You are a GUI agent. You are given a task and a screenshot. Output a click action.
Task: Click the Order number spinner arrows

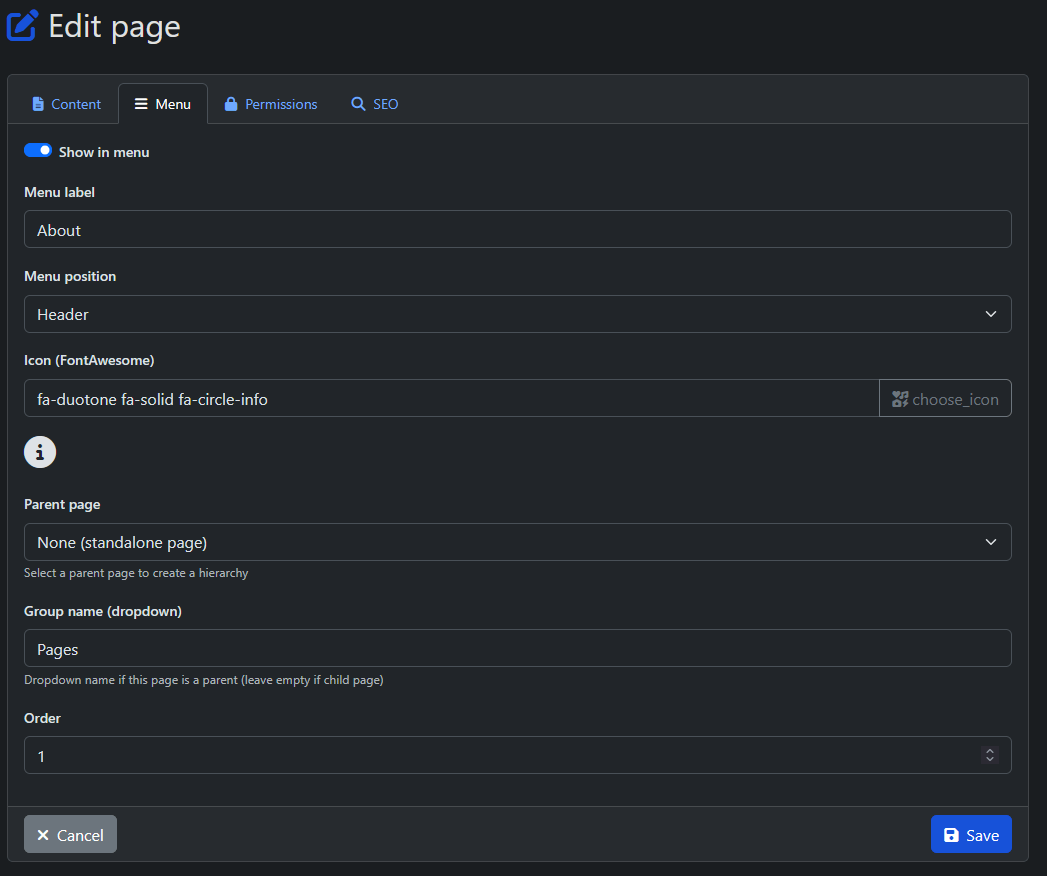tap(990, 756)
